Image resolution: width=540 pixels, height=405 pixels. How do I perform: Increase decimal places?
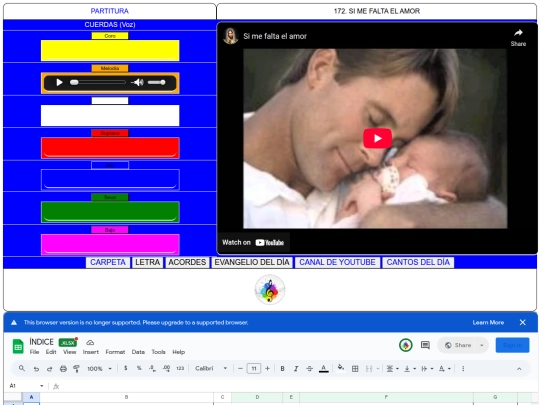[x=166, y=368]
